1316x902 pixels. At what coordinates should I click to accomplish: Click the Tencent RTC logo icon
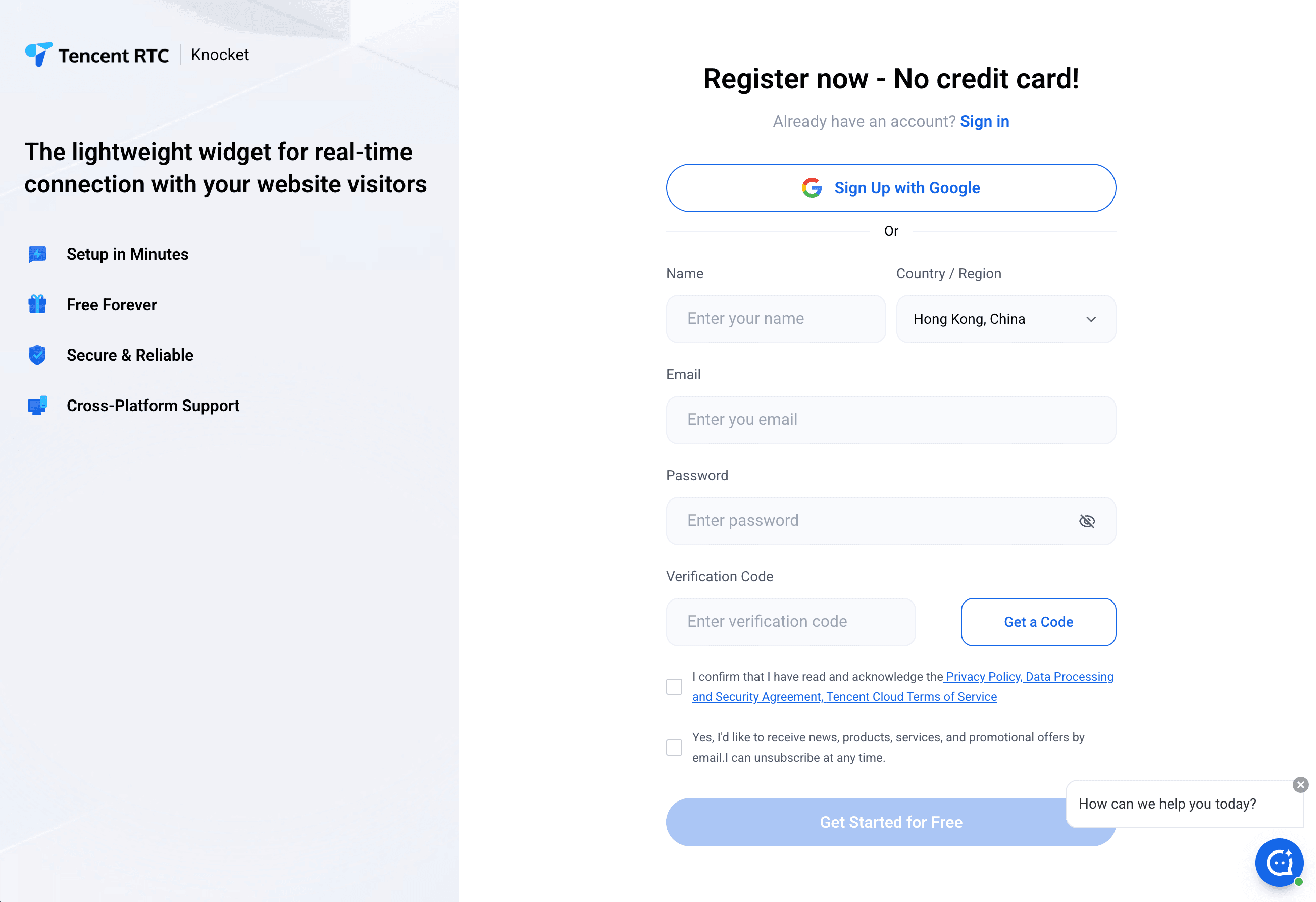click(x=38, y=55)
